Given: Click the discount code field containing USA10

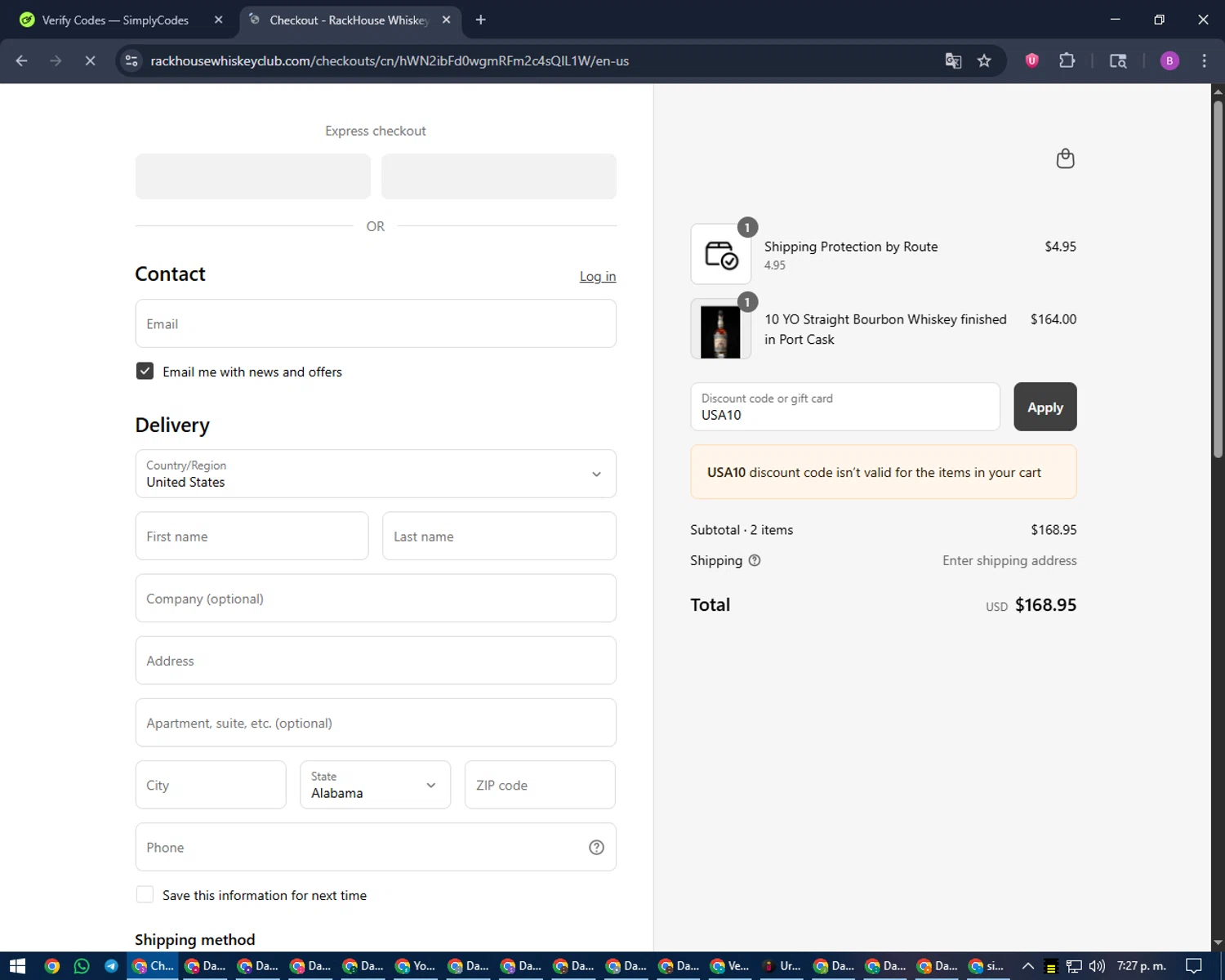Looking at the screenshot, I should tap(845, 407).
